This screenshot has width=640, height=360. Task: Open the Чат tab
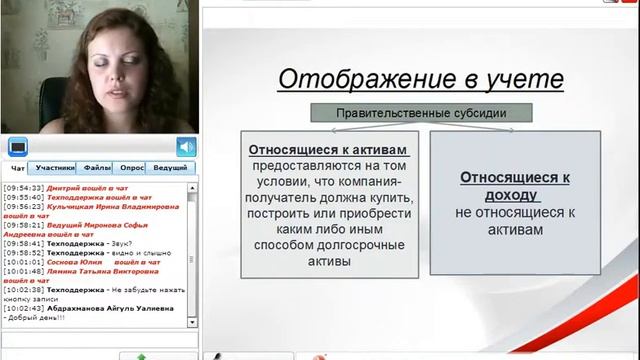[18, 168]
